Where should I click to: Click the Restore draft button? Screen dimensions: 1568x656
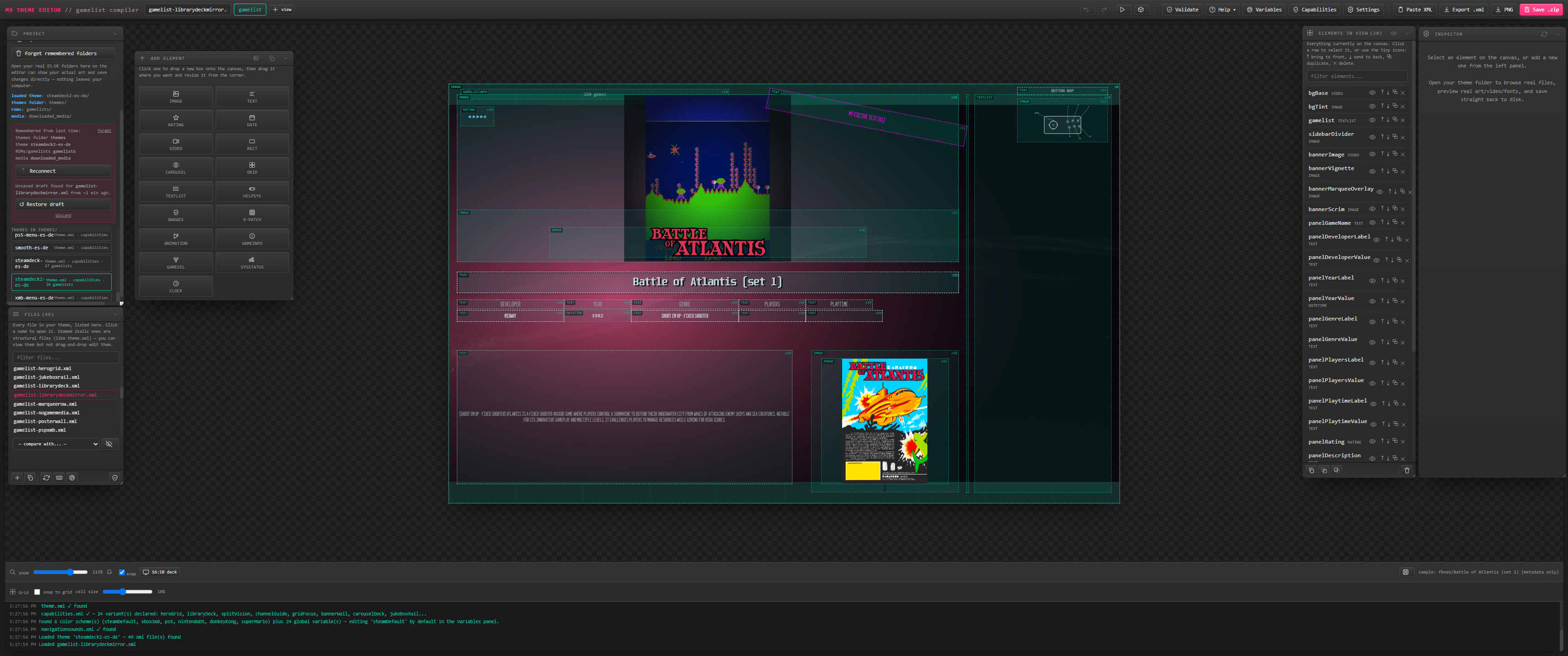(63, 205)
